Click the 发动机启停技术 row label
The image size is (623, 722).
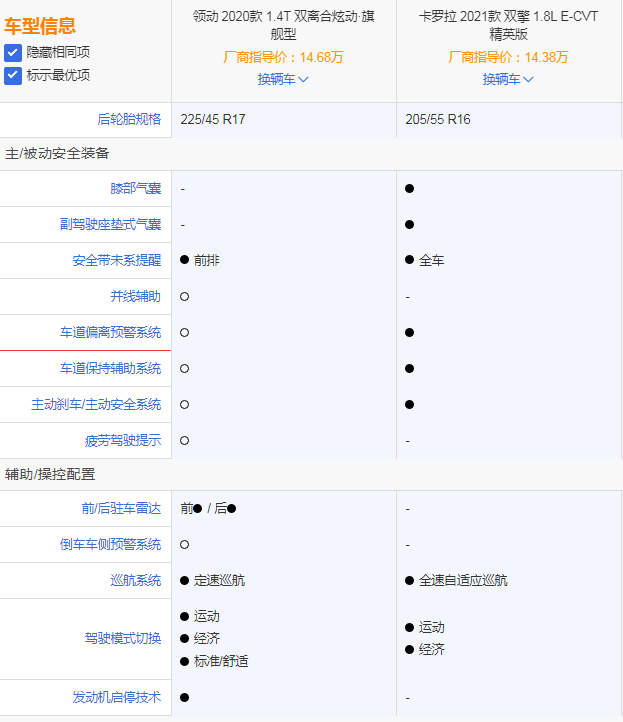pos(116,697)
